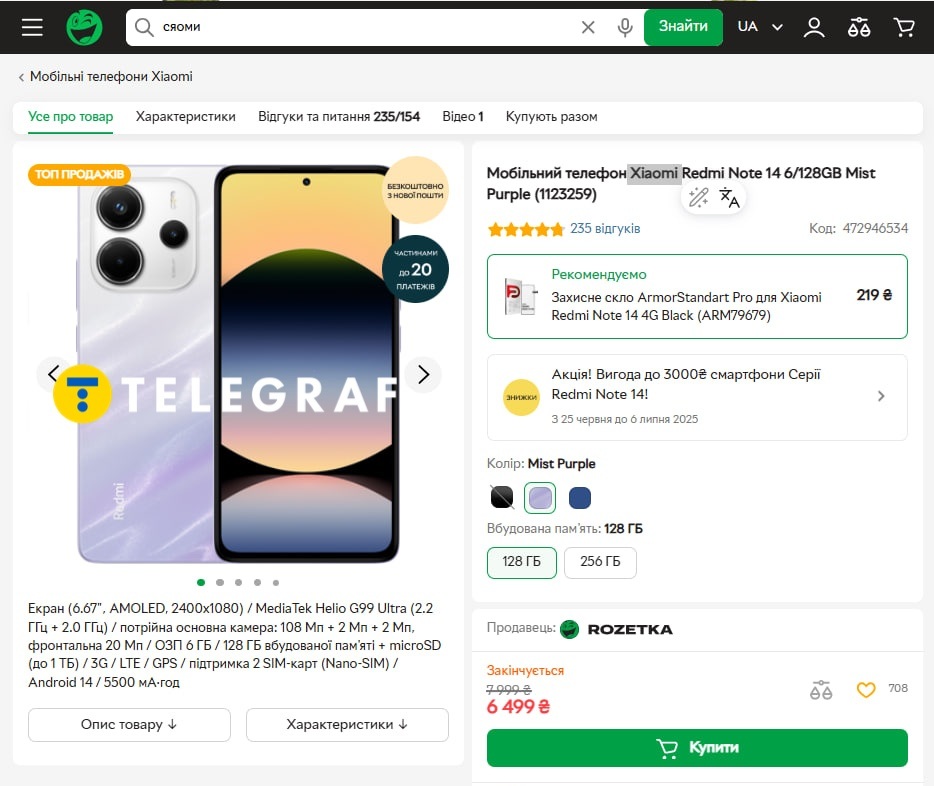Open the 235 відгуків reviews link
Image resolution: width=934 pixels, height=786 pixels.
(x=605, y=229)
